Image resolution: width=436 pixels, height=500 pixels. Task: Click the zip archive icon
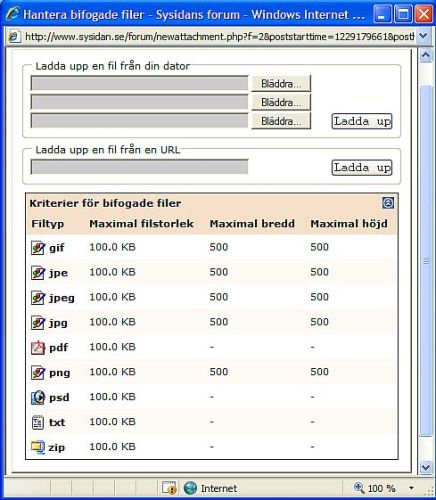(x=38, y=447)
